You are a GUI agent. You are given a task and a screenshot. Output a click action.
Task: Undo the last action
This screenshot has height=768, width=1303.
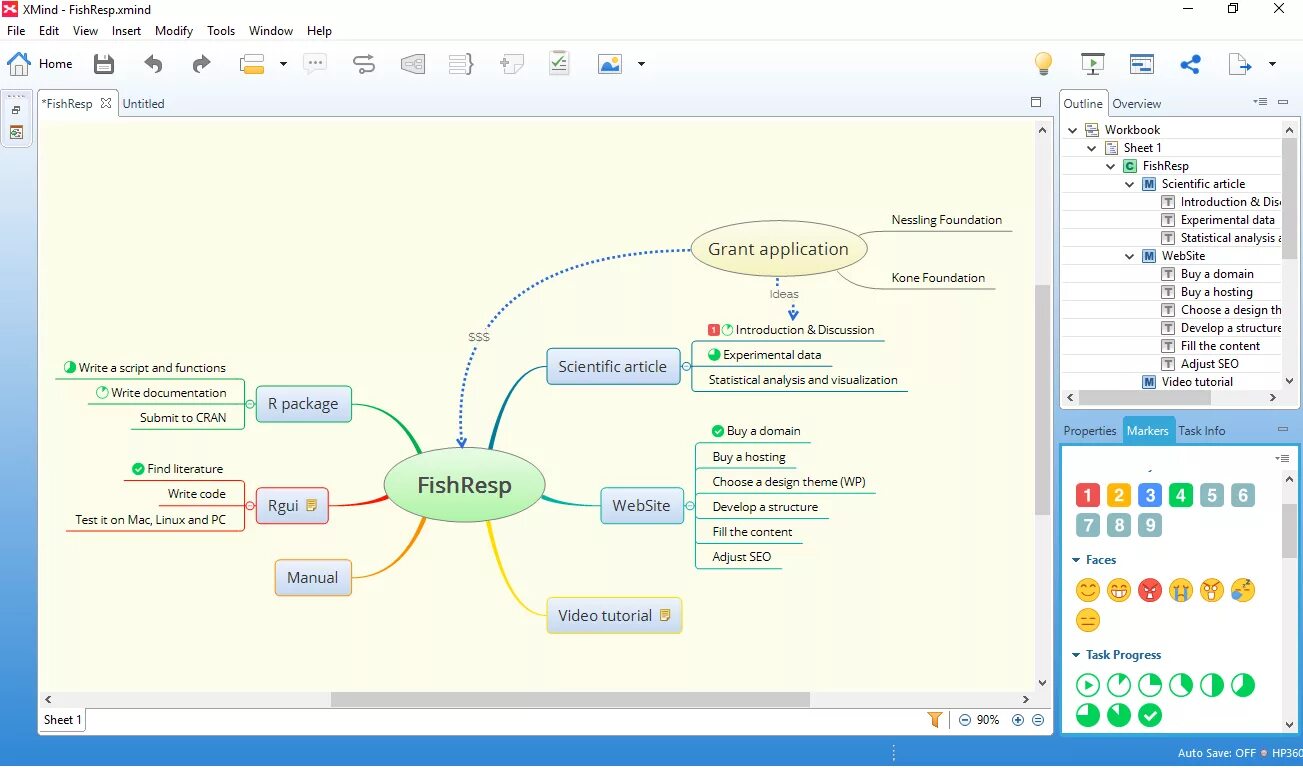(153, 64)
